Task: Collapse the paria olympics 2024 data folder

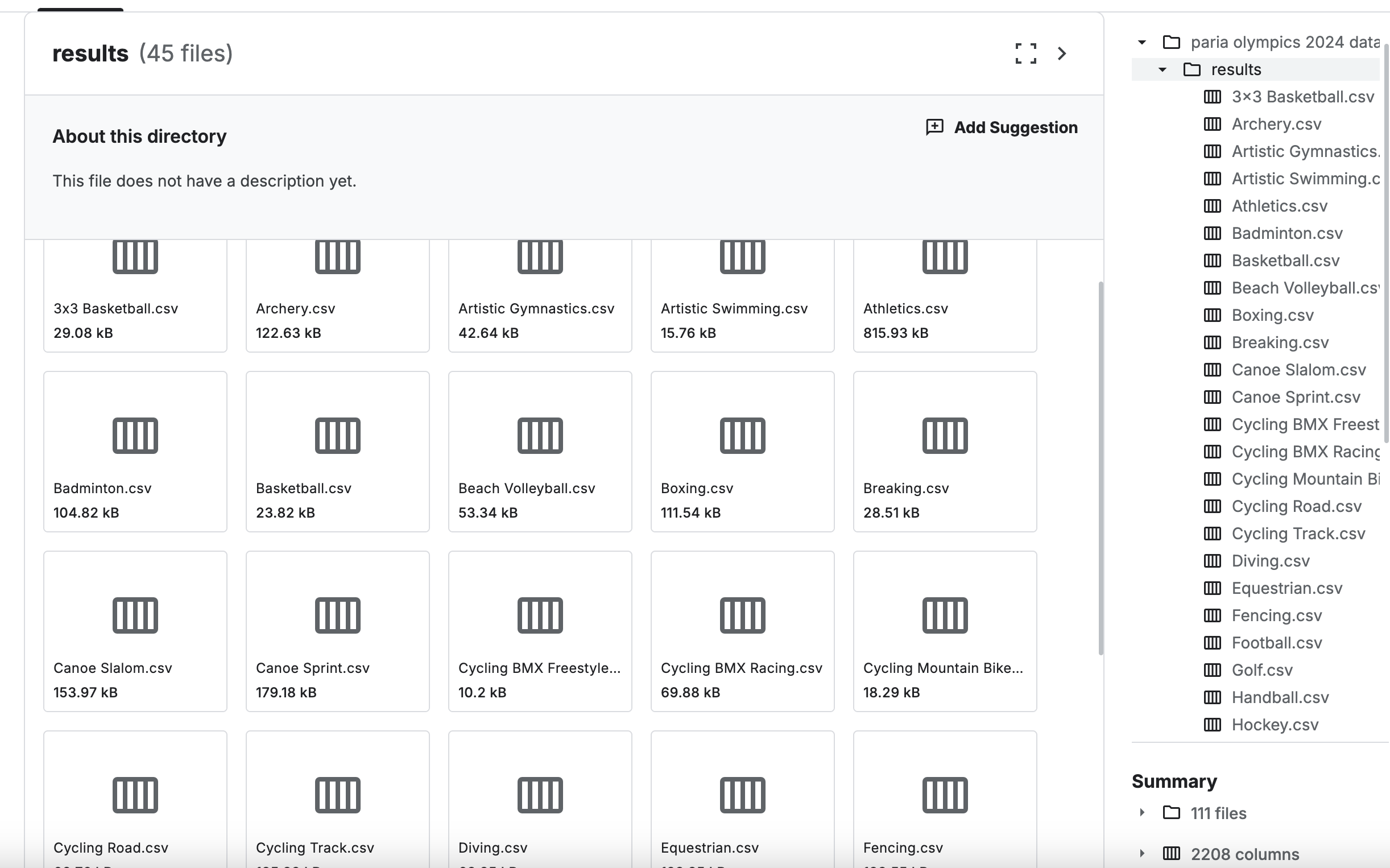Action: point(1142,43)
